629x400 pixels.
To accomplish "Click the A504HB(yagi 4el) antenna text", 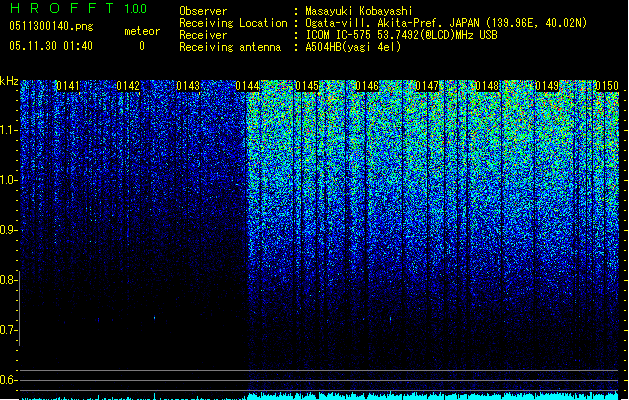I will pos(353,47).
